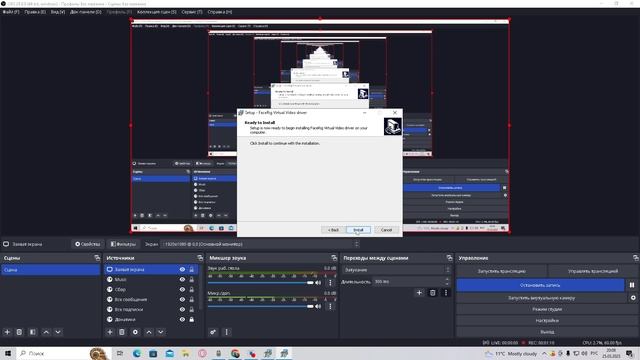640x360 pixels.
Task: Open Task View on the taskbar
Action: (x=120, y=353)
